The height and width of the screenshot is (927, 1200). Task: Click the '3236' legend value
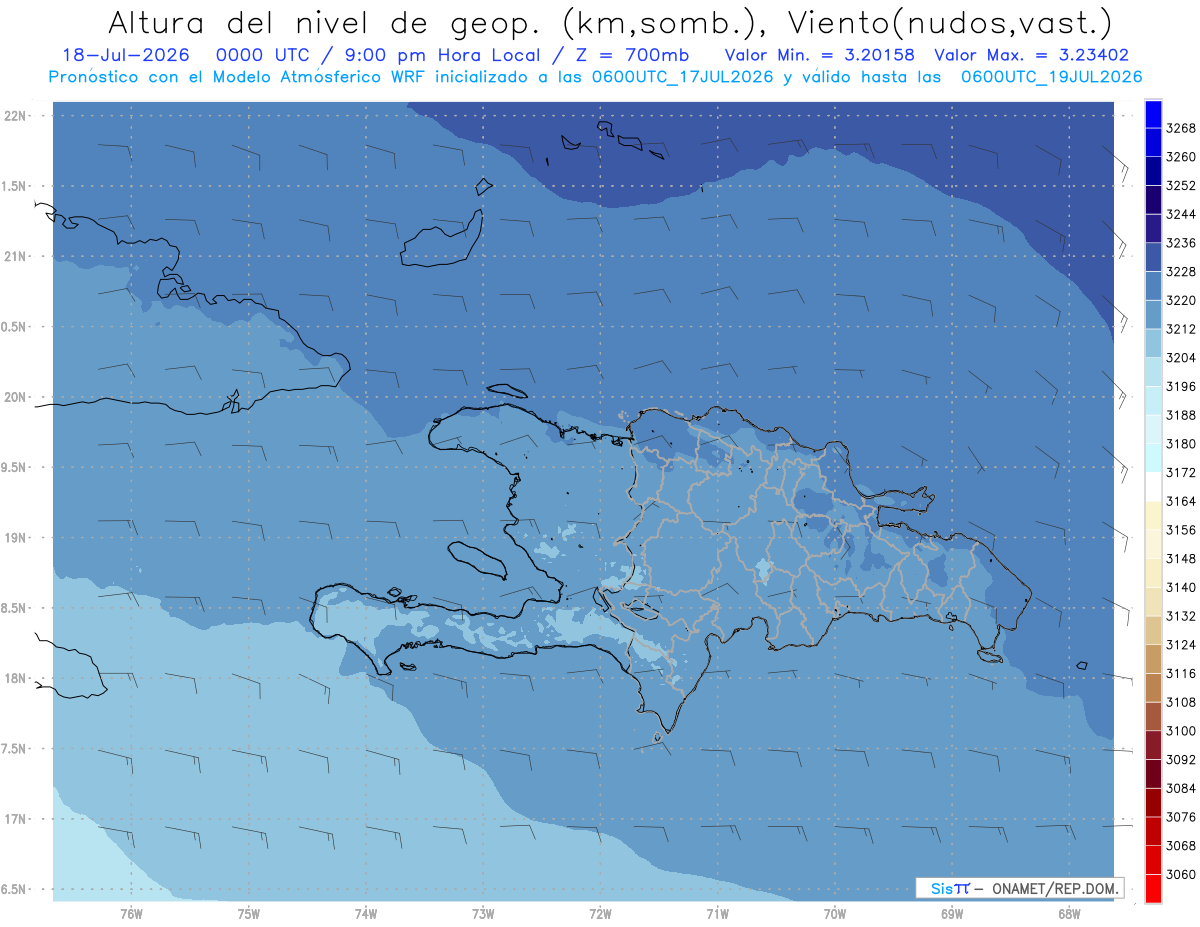(1181, 243)
